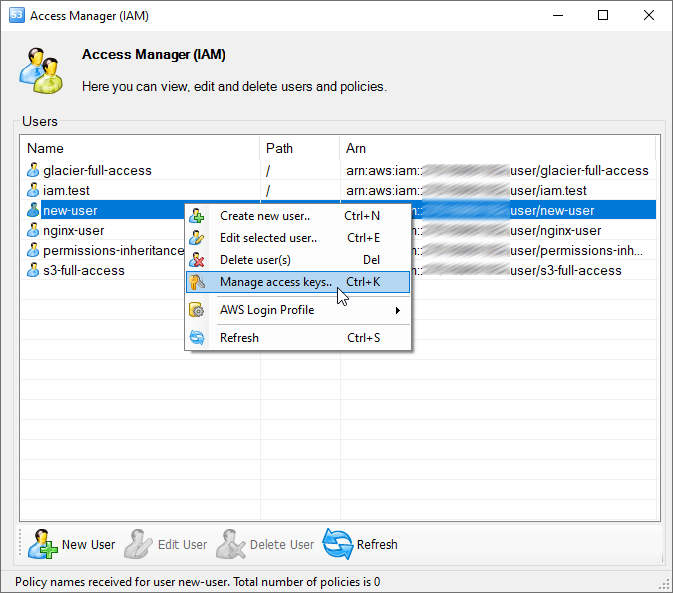Click the Delete User toolbar icon
The height and width of the screenshot is (593, 673).
click(x=231, y=544)
